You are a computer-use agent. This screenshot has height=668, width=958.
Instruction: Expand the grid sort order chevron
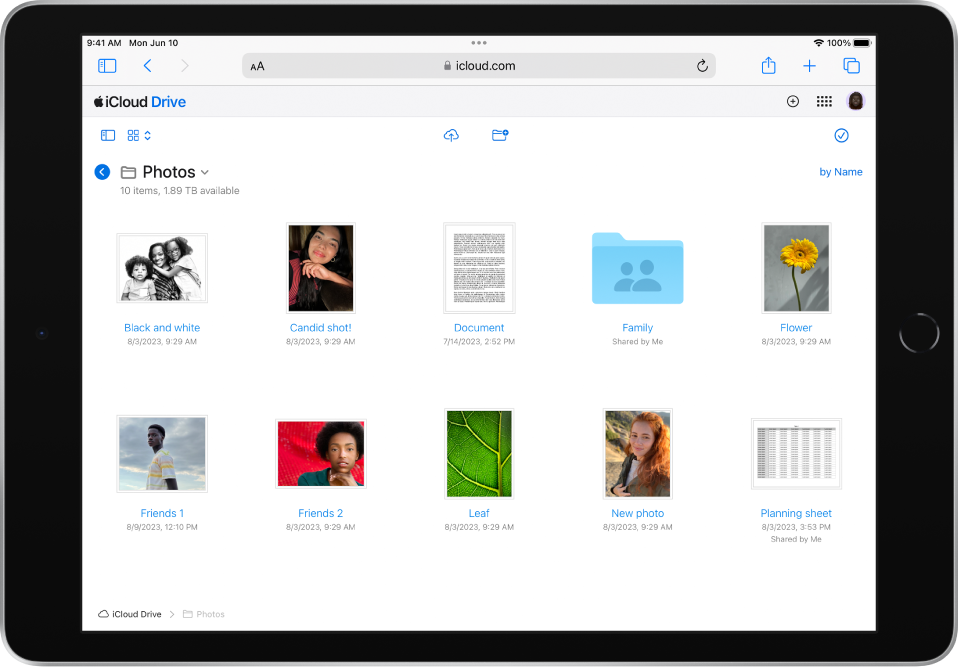[146, 135]
